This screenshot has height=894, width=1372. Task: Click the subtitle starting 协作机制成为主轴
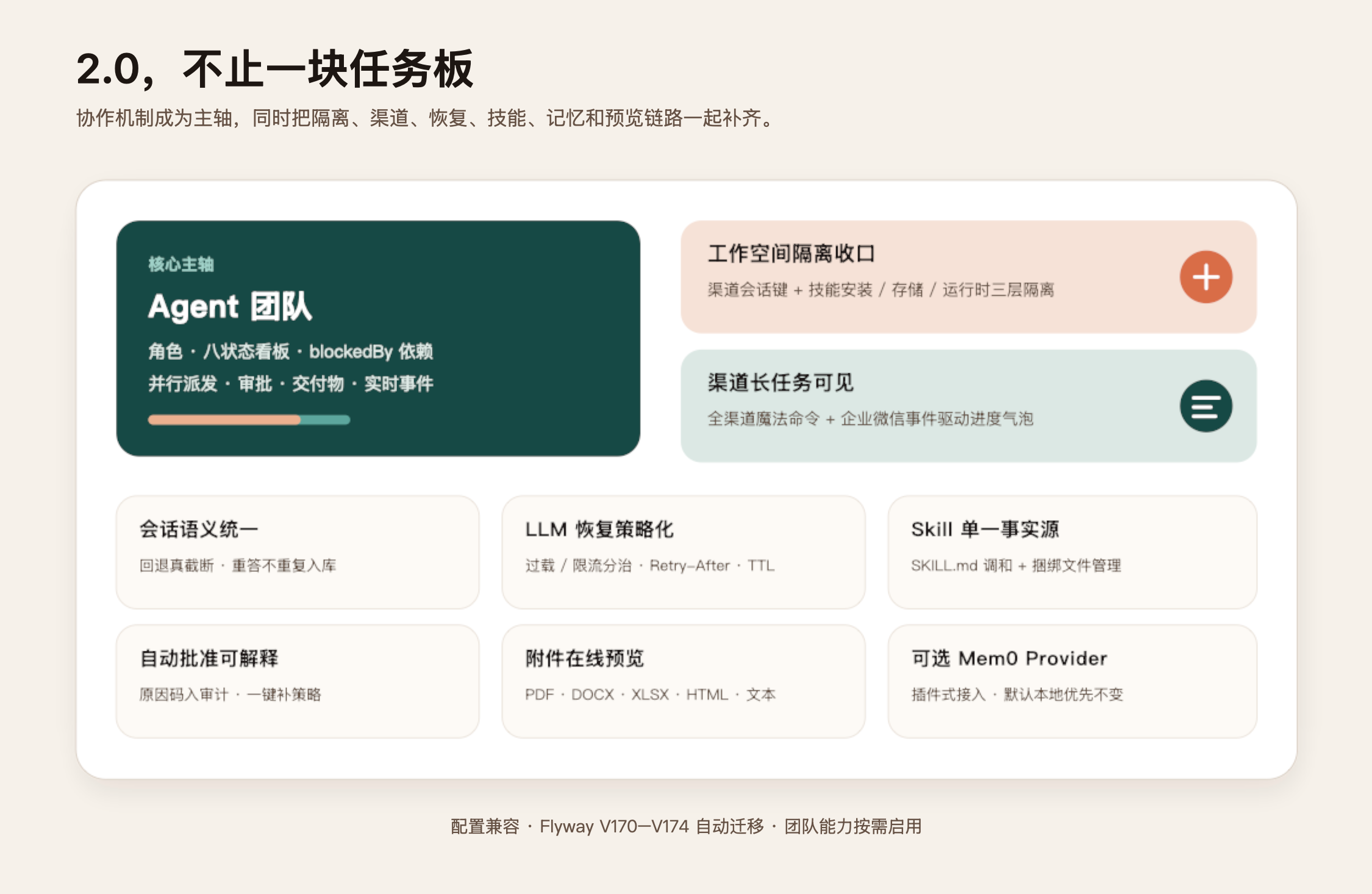point(426,118)
